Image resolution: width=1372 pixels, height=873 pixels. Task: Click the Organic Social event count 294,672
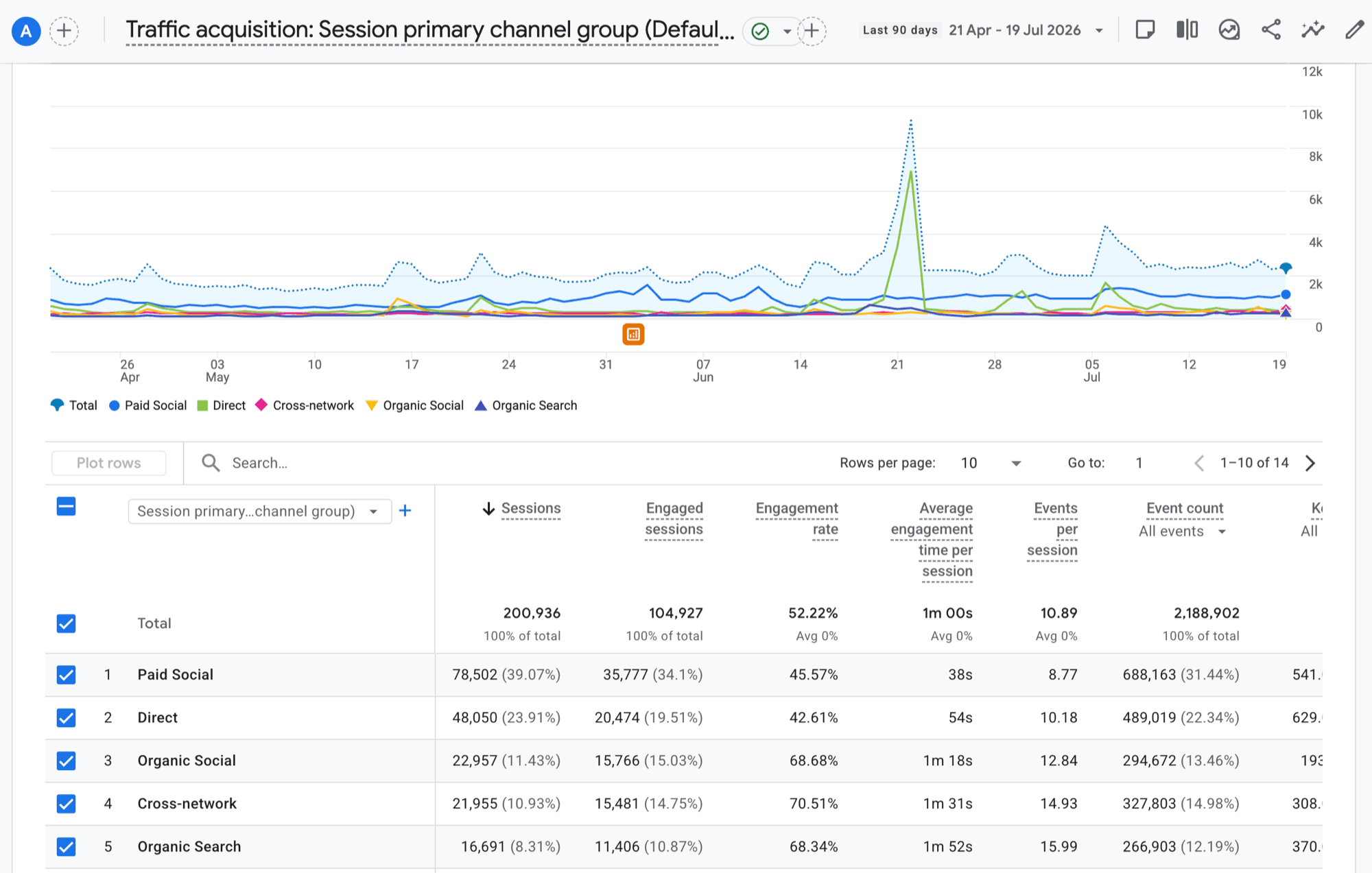1150,761
